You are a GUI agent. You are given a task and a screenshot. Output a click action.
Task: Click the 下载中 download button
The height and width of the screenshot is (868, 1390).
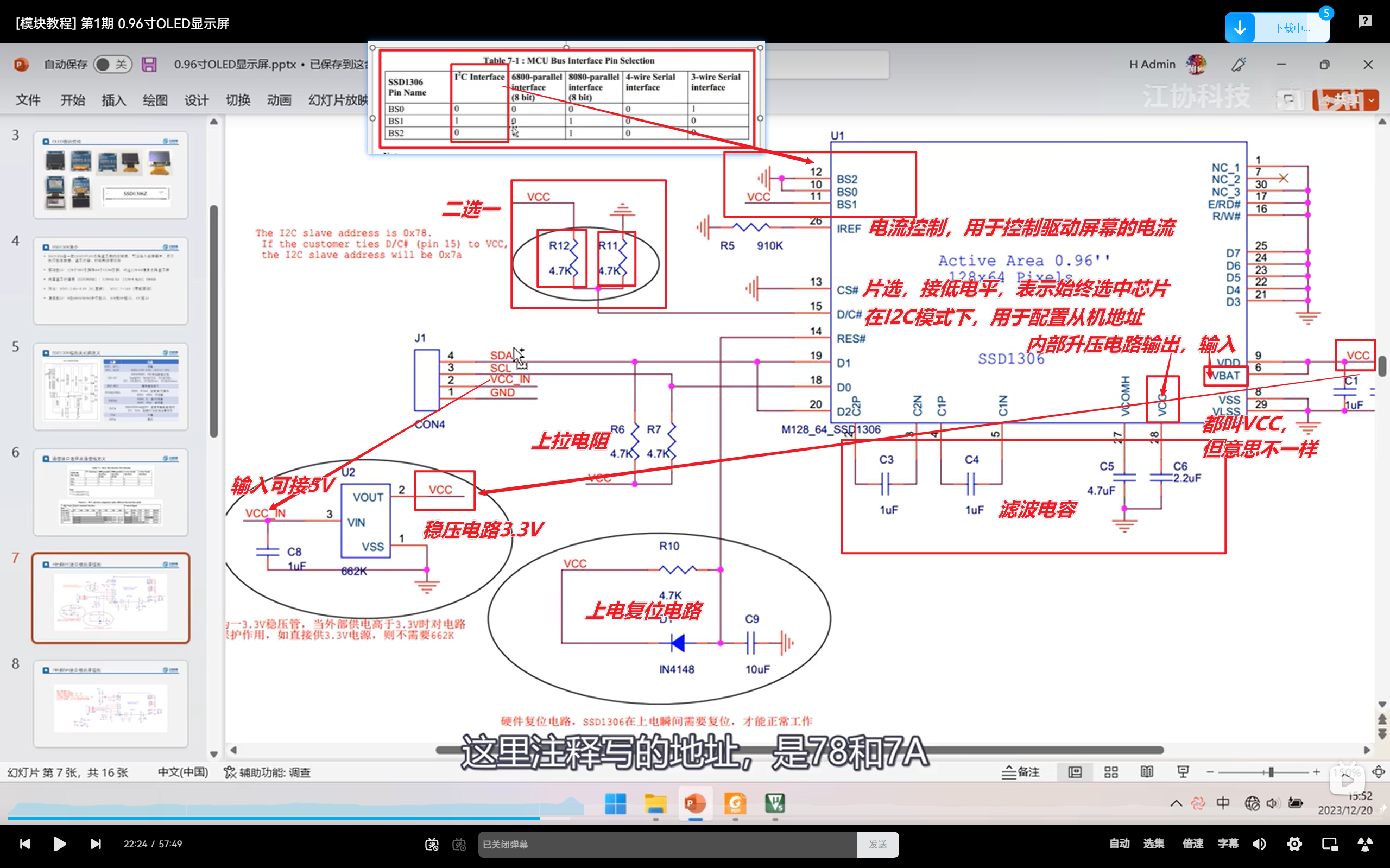point(1277,28)
